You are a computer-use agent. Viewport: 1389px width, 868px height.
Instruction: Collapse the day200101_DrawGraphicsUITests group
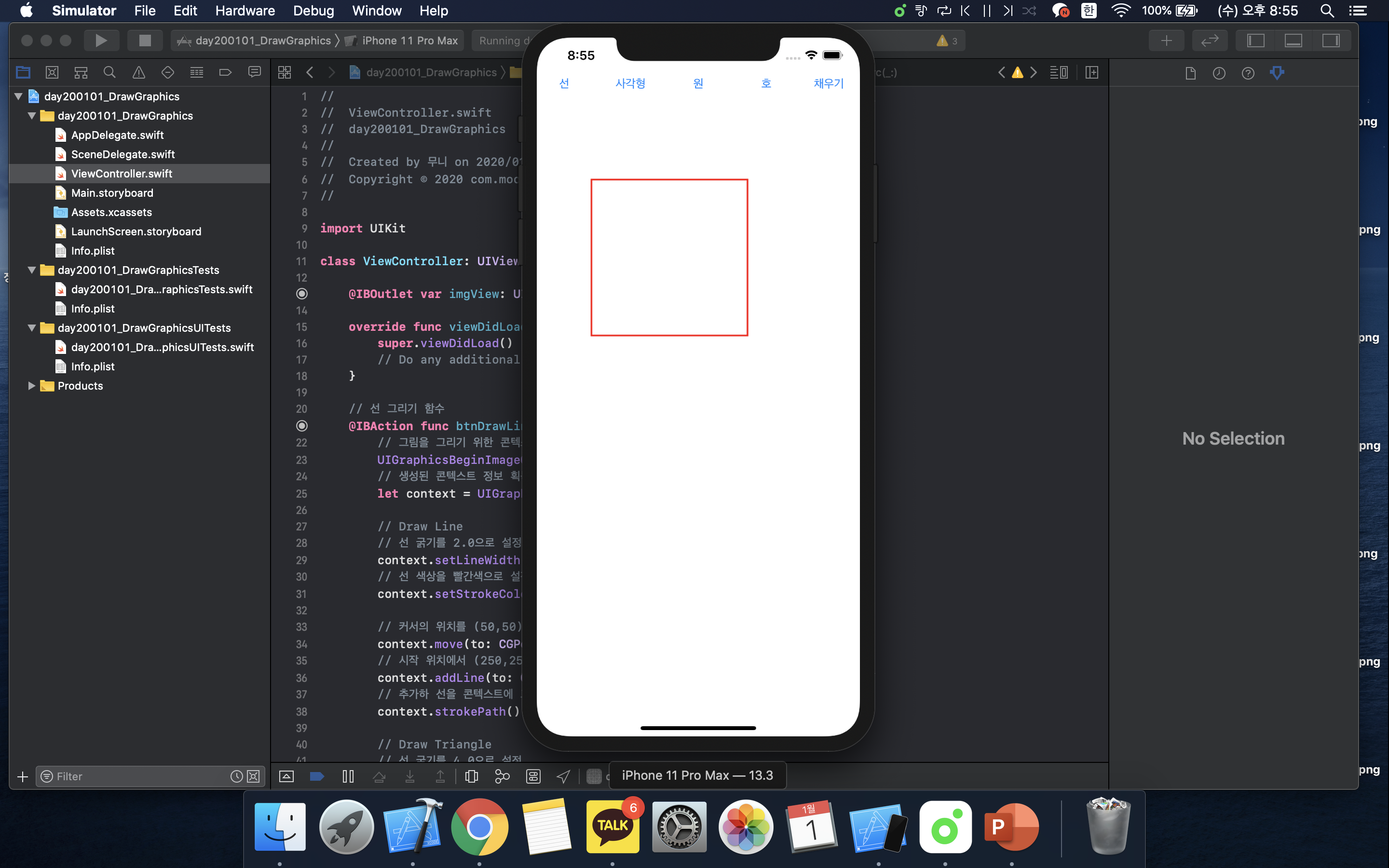point(32,328)
